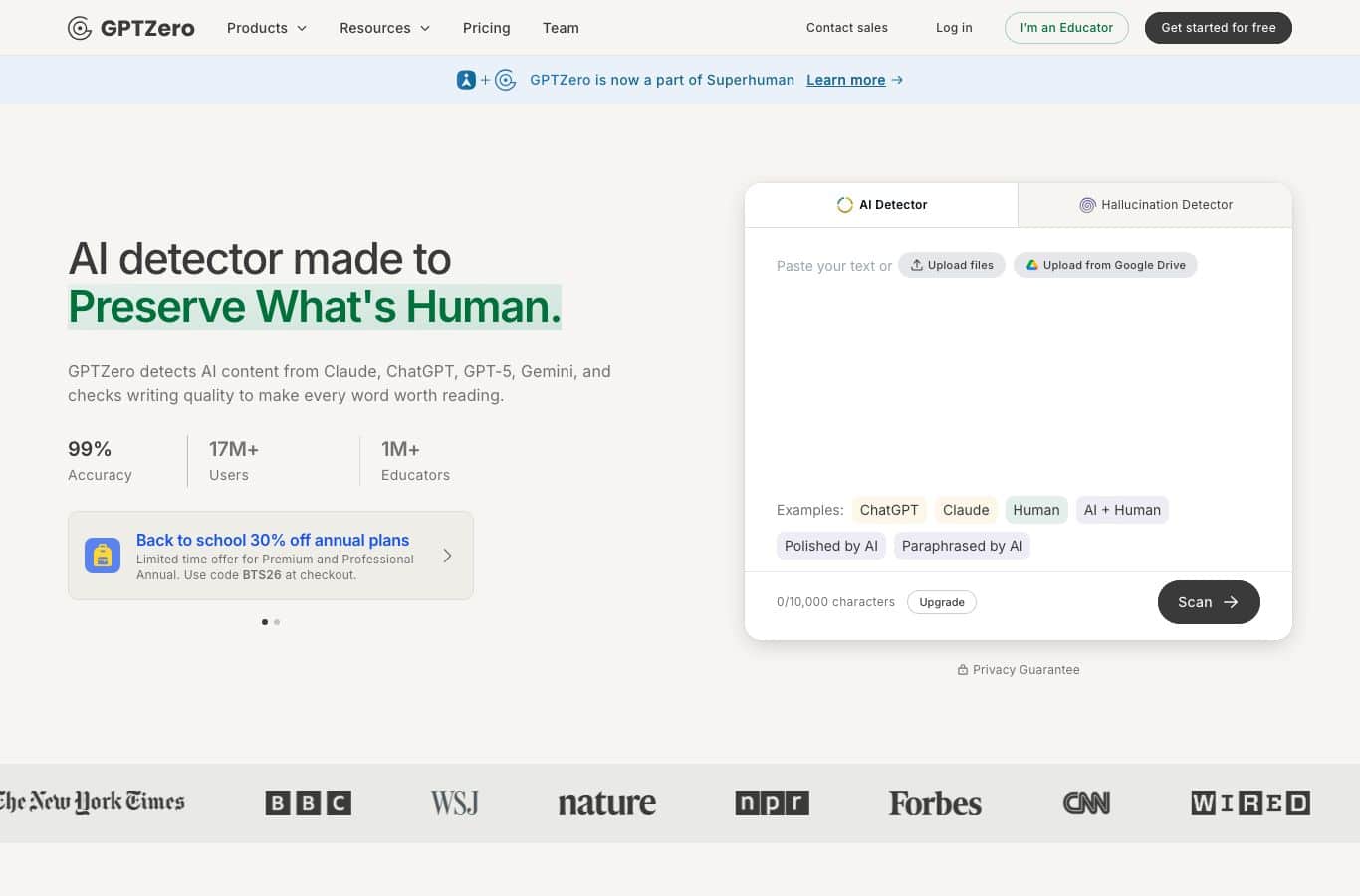Click the WSJ logo
Viewport: 1360px width, 896px height.
coord(455,803)
